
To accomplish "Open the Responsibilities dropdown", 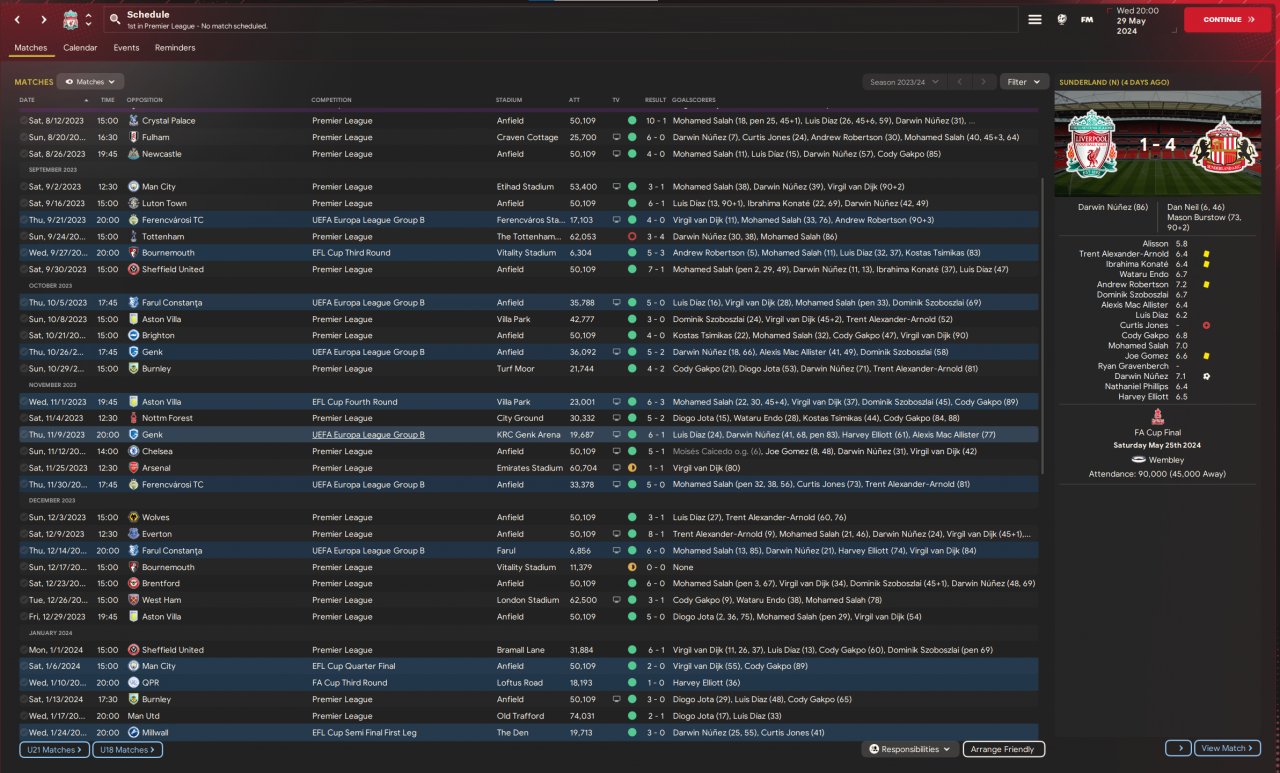I will [909, 749].
